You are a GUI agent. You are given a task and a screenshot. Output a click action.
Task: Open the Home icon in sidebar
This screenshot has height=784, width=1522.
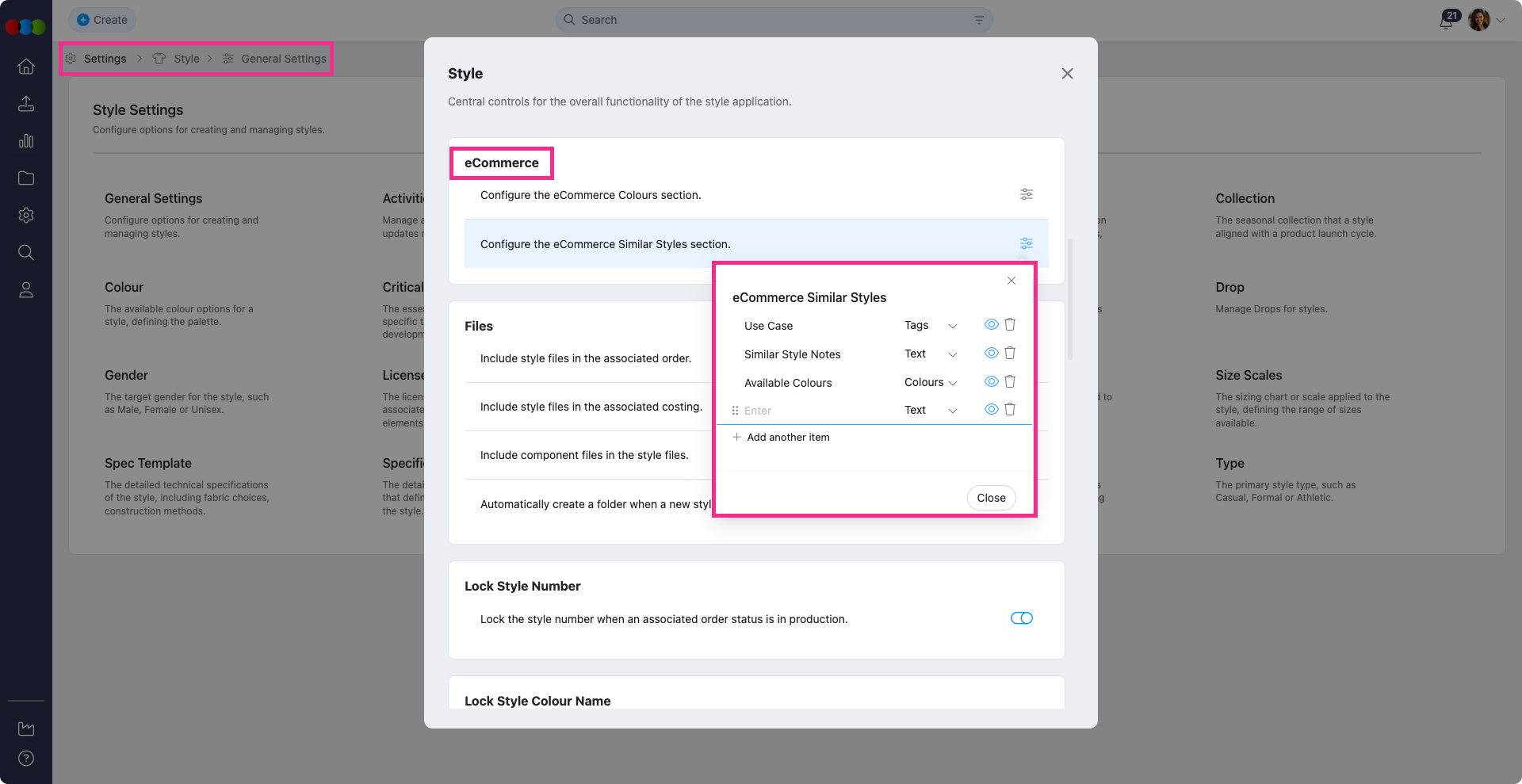coord(26,67)
